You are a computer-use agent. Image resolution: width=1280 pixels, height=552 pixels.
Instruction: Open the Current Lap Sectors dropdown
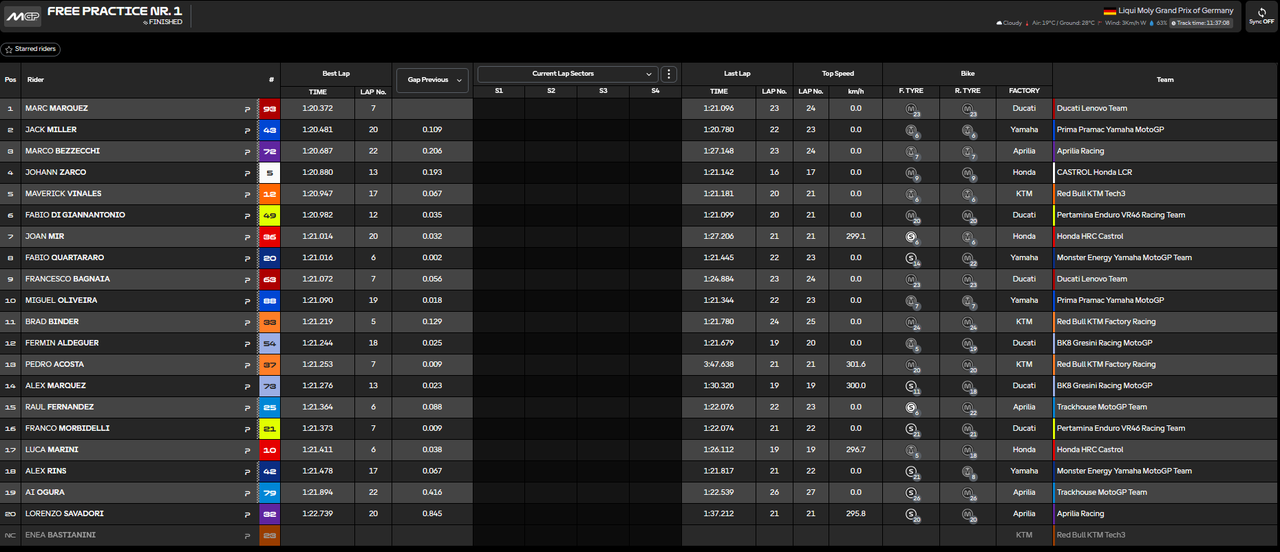pyautogui.click(x=568, y=74)
